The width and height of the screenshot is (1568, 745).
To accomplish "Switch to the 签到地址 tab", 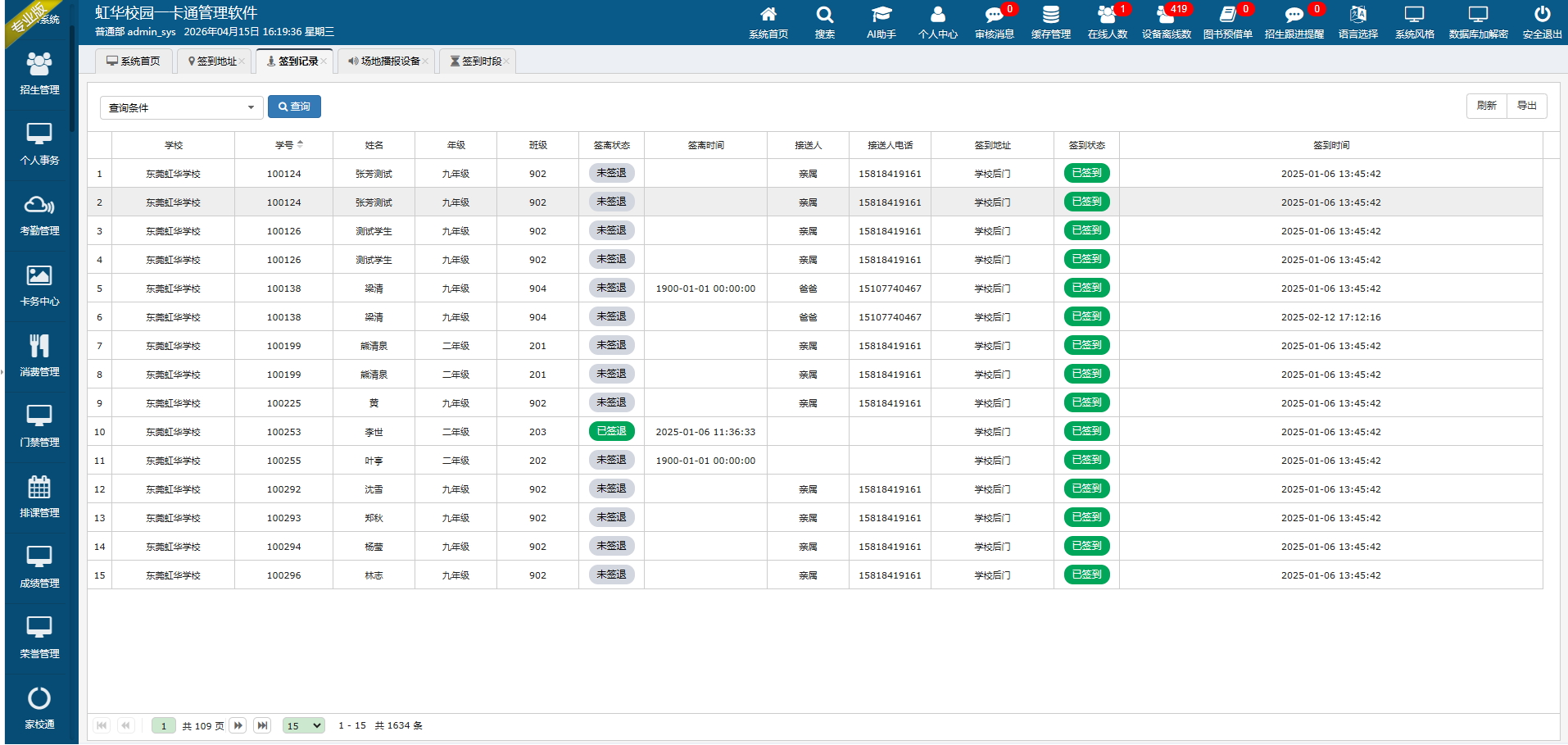I will [216, 61].
